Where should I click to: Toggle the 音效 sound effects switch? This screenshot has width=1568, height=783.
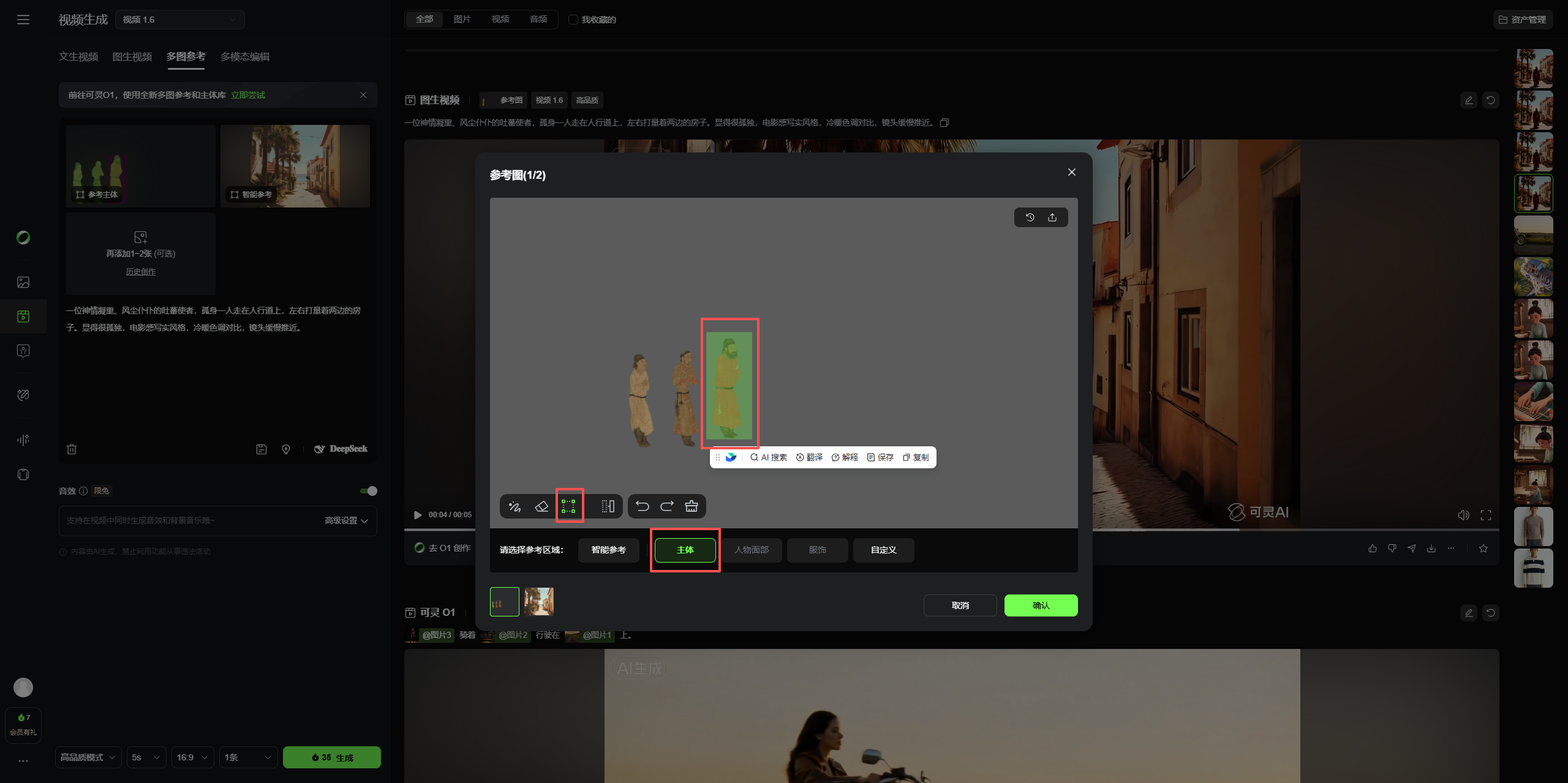[x=369, y=491]
